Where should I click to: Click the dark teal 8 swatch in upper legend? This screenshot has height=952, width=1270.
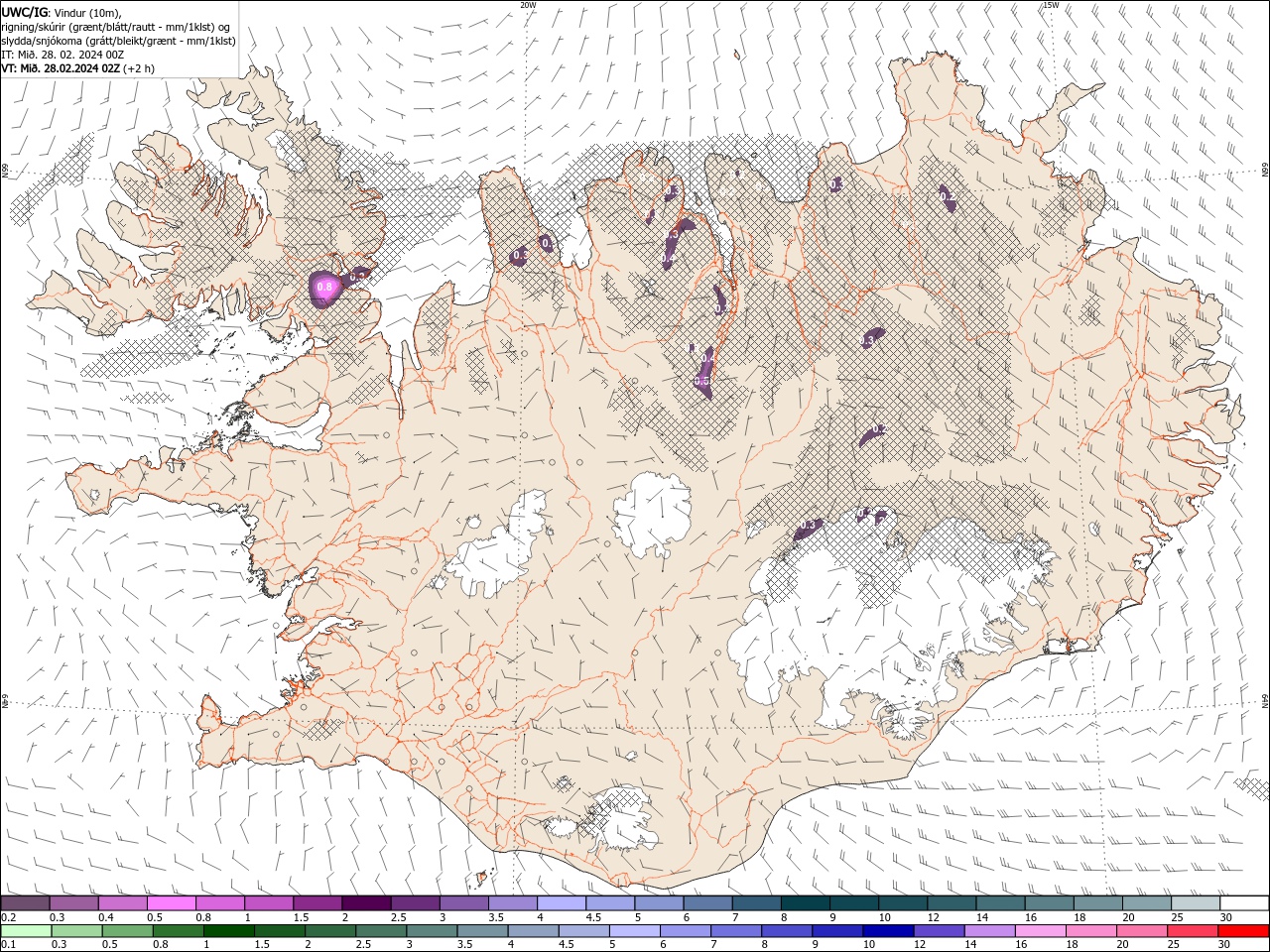click(806, 903)
